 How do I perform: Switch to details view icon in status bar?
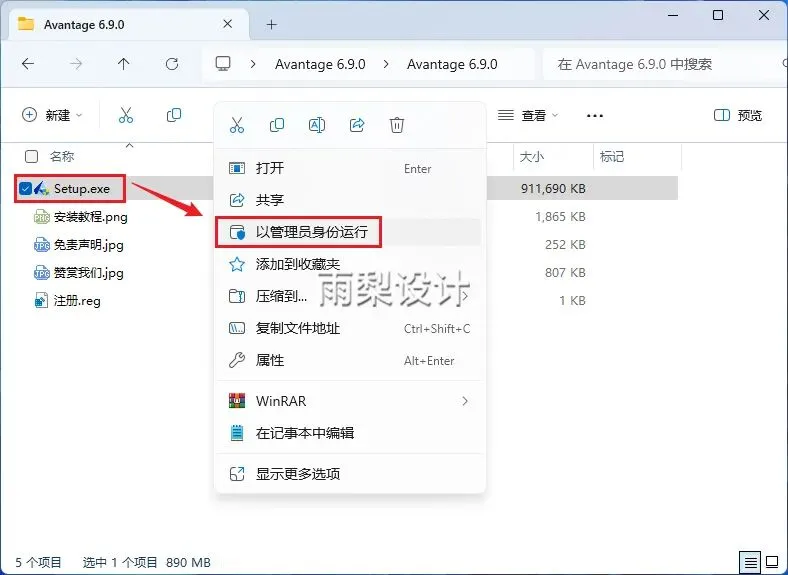pos(750,561)
